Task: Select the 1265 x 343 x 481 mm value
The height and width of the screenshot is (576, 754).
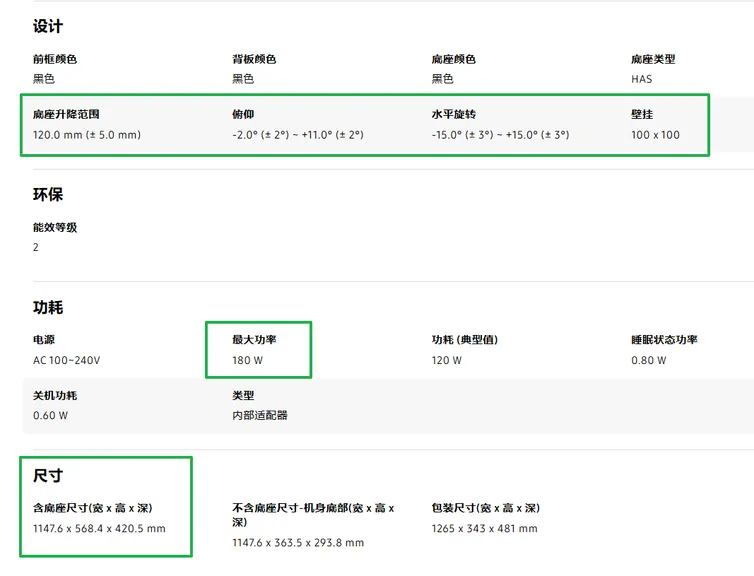Action: pos(484,528)
